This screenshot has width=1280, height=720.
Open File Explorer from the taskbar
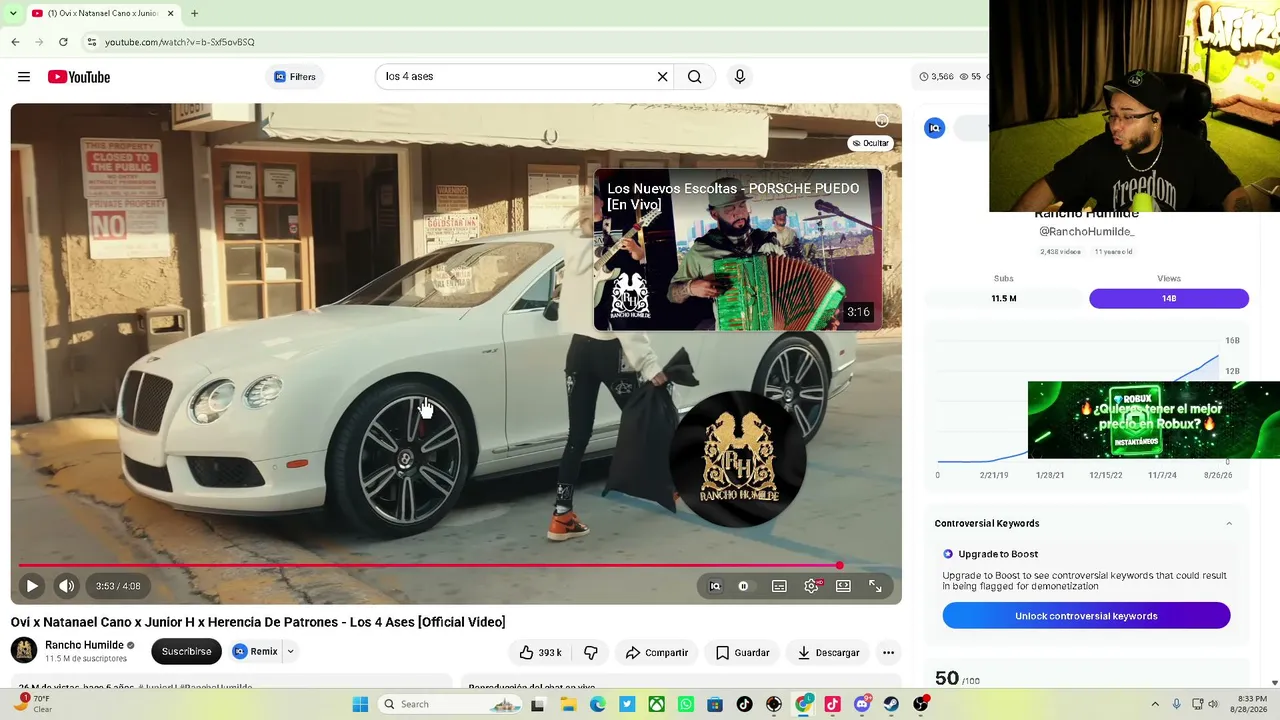point(568,704)
